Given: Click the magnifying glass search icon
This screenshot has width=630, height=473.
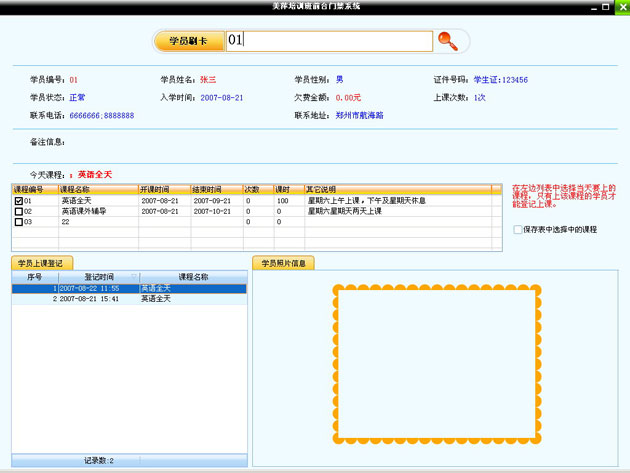Looking at the screenshot, I should pos(451,41).
